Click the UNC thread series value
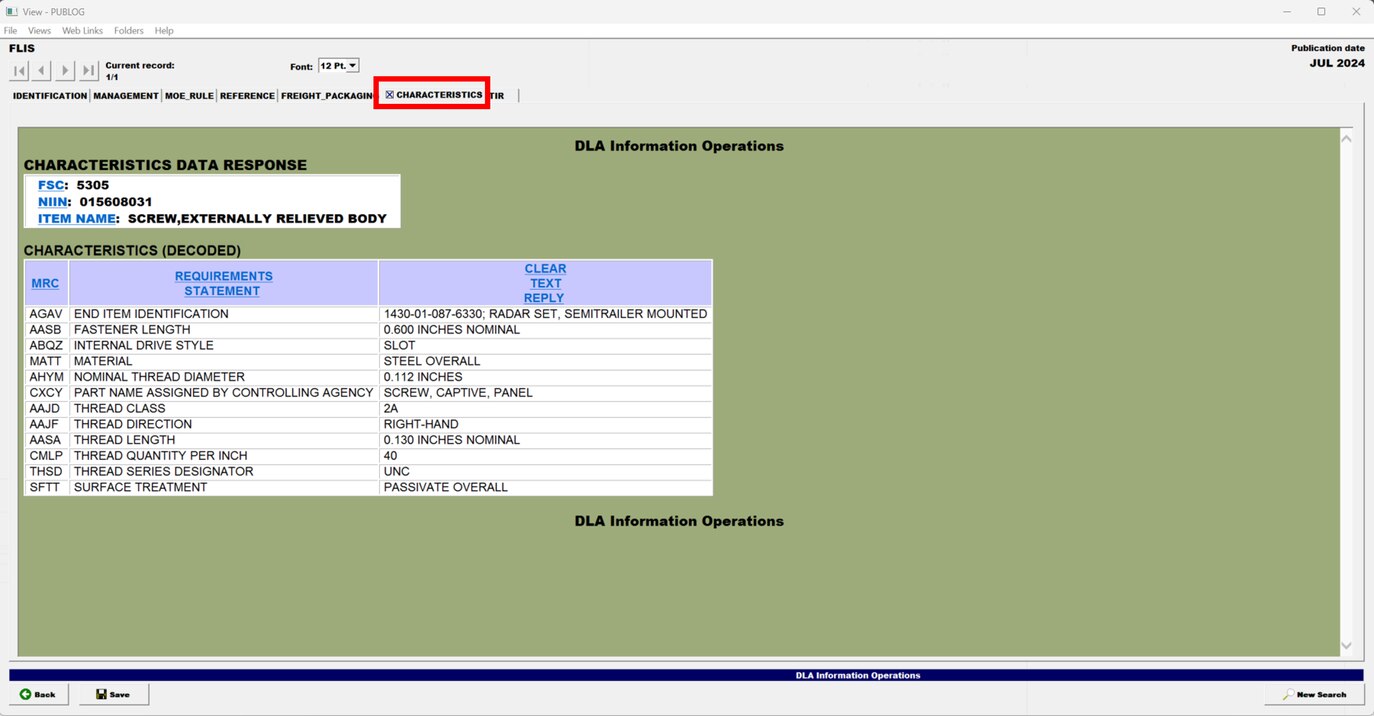This screenshot has height=716, width=1374. coord(397,471)
